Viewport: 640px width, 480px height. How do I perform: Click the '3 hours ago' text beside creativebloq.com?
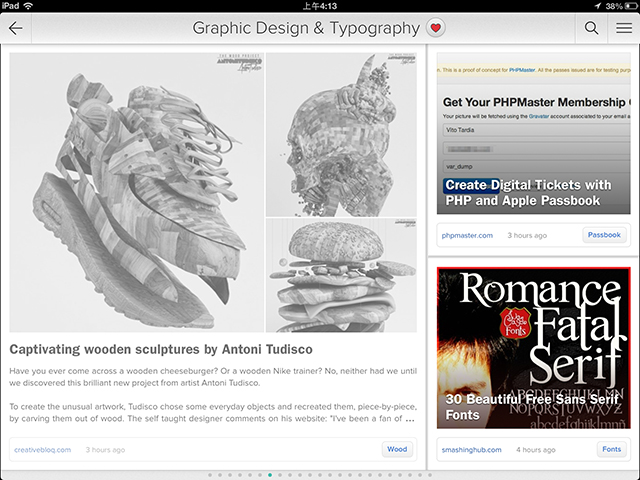tap(105, 450)
